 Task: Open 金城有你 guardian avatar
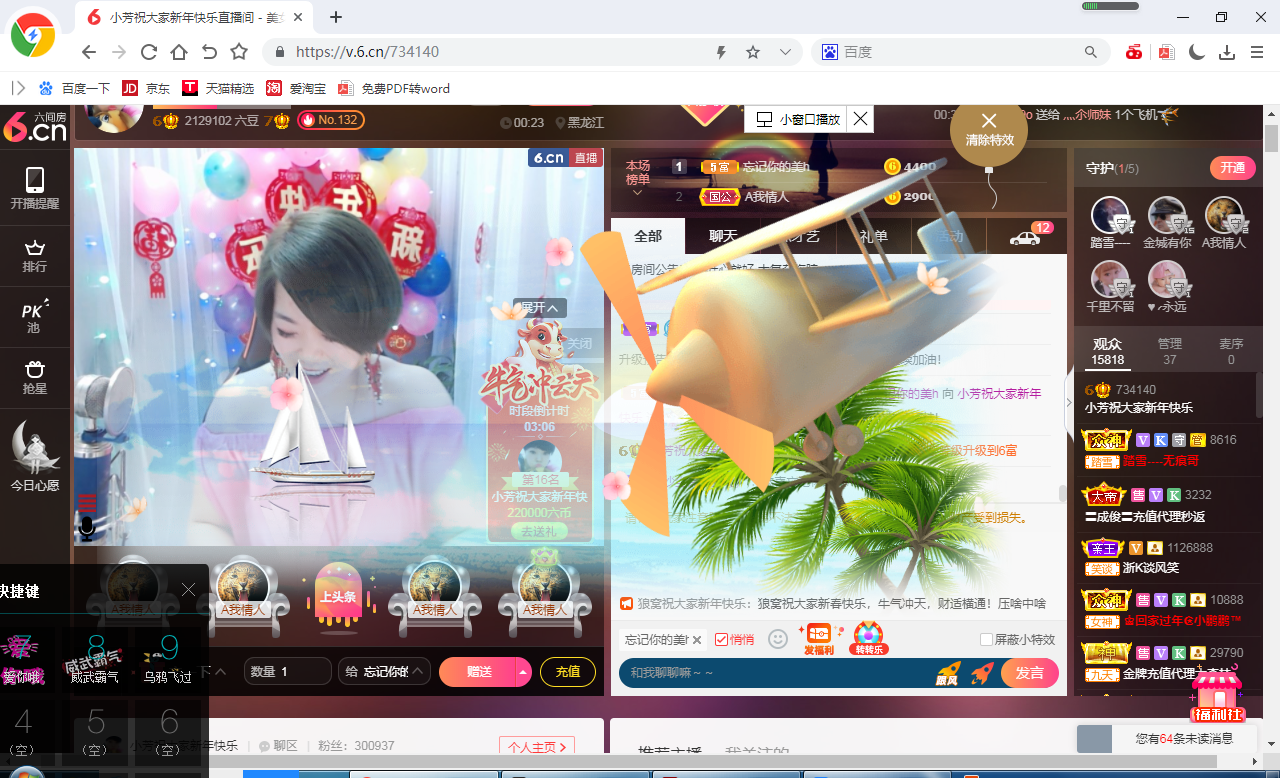1167,216
